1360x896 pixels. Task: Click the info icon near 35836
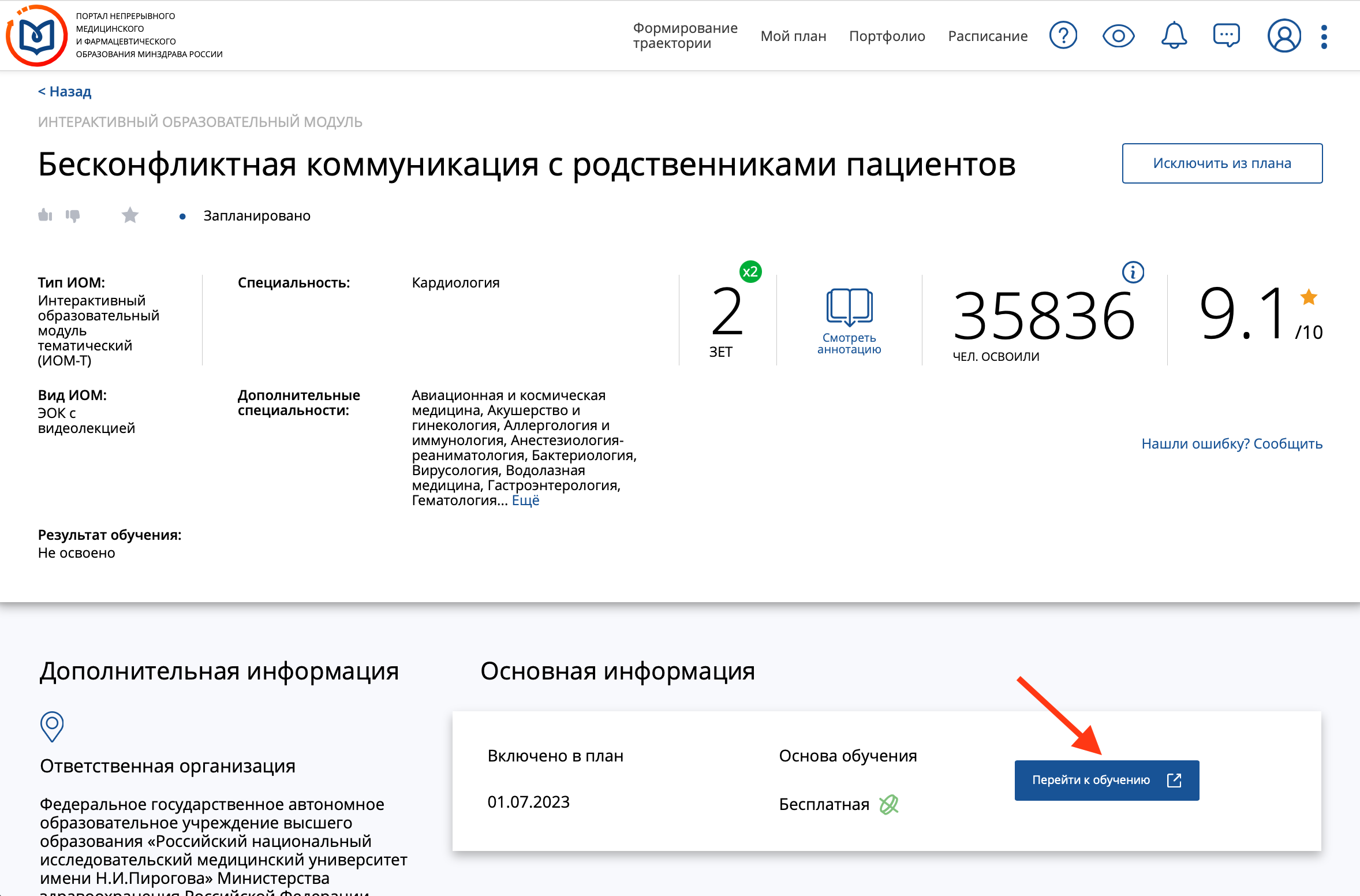1133,272
